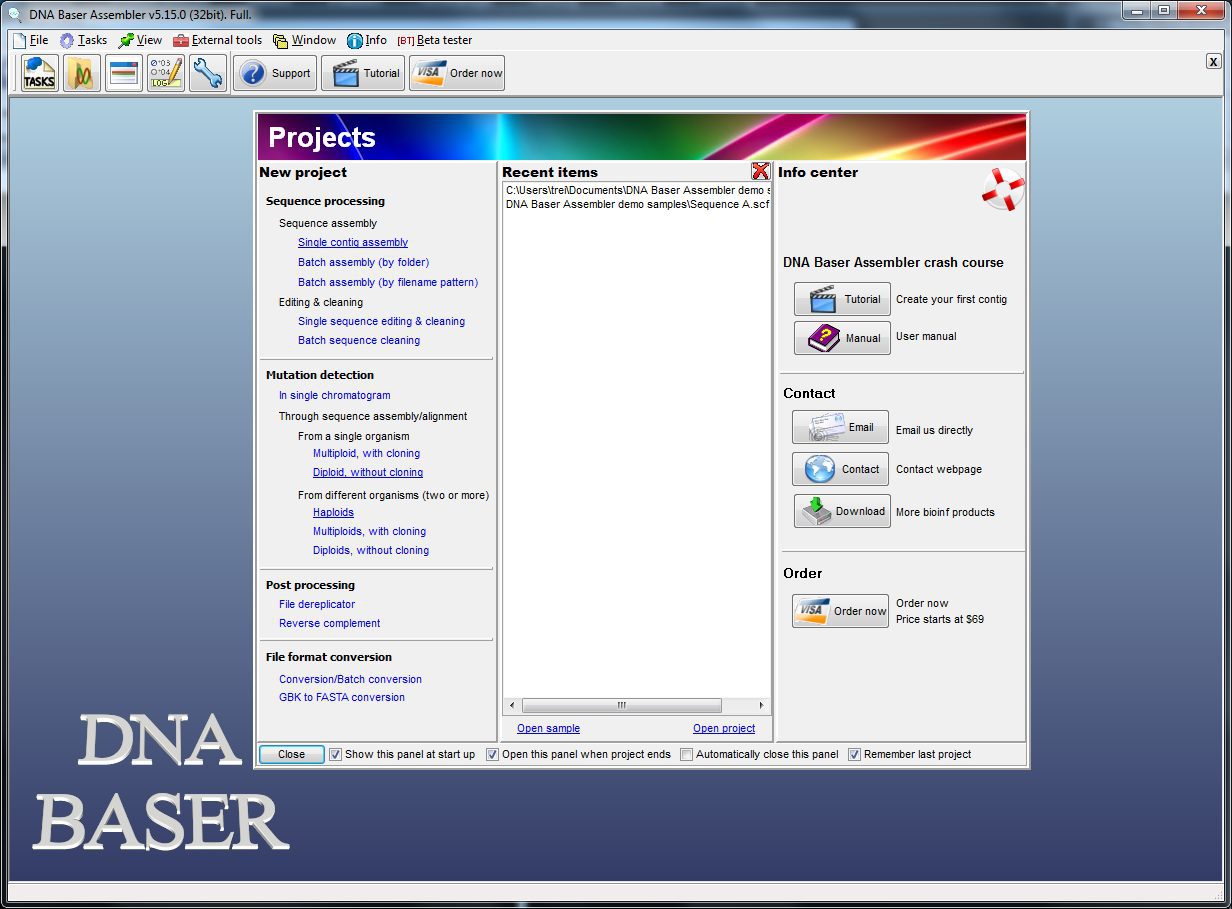Select In single chromatogram mutation detection
This screenshot has width=1232, height=909.
pyautogui.click(x=334, y=395)
